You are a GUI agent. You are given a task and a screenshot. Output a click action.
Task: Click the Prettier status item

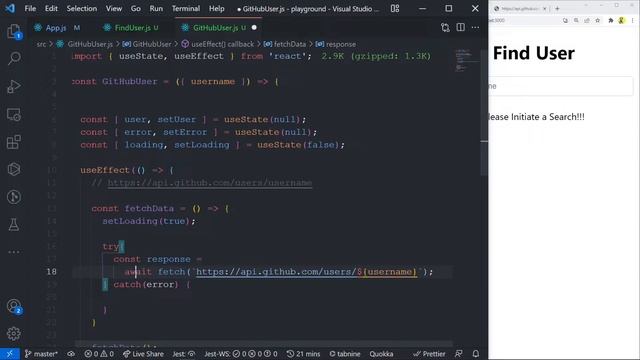point(429,354)
